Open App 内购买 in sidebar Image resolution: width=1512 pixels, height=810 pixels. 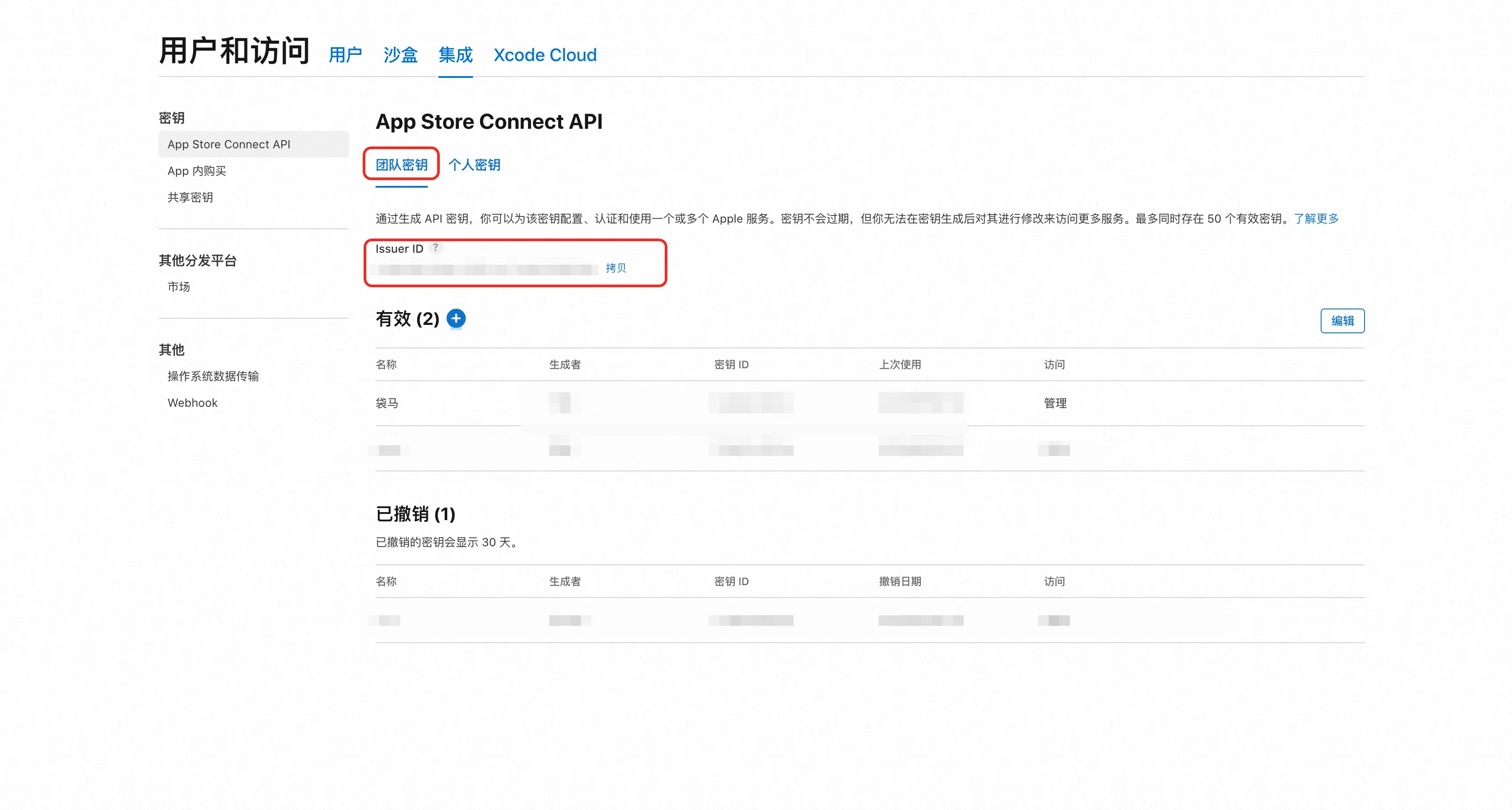pyautogui.click(x=197, y=171)
